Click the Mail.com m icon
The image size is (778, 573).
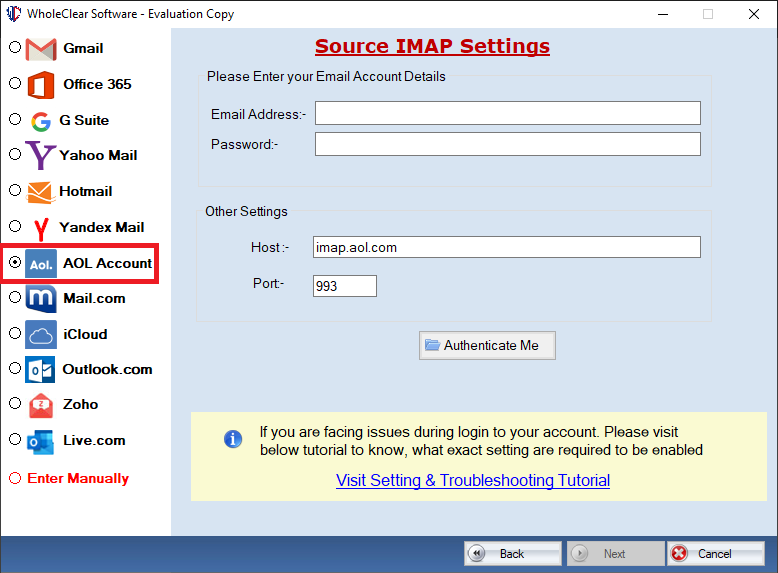[x=41, y=299]
